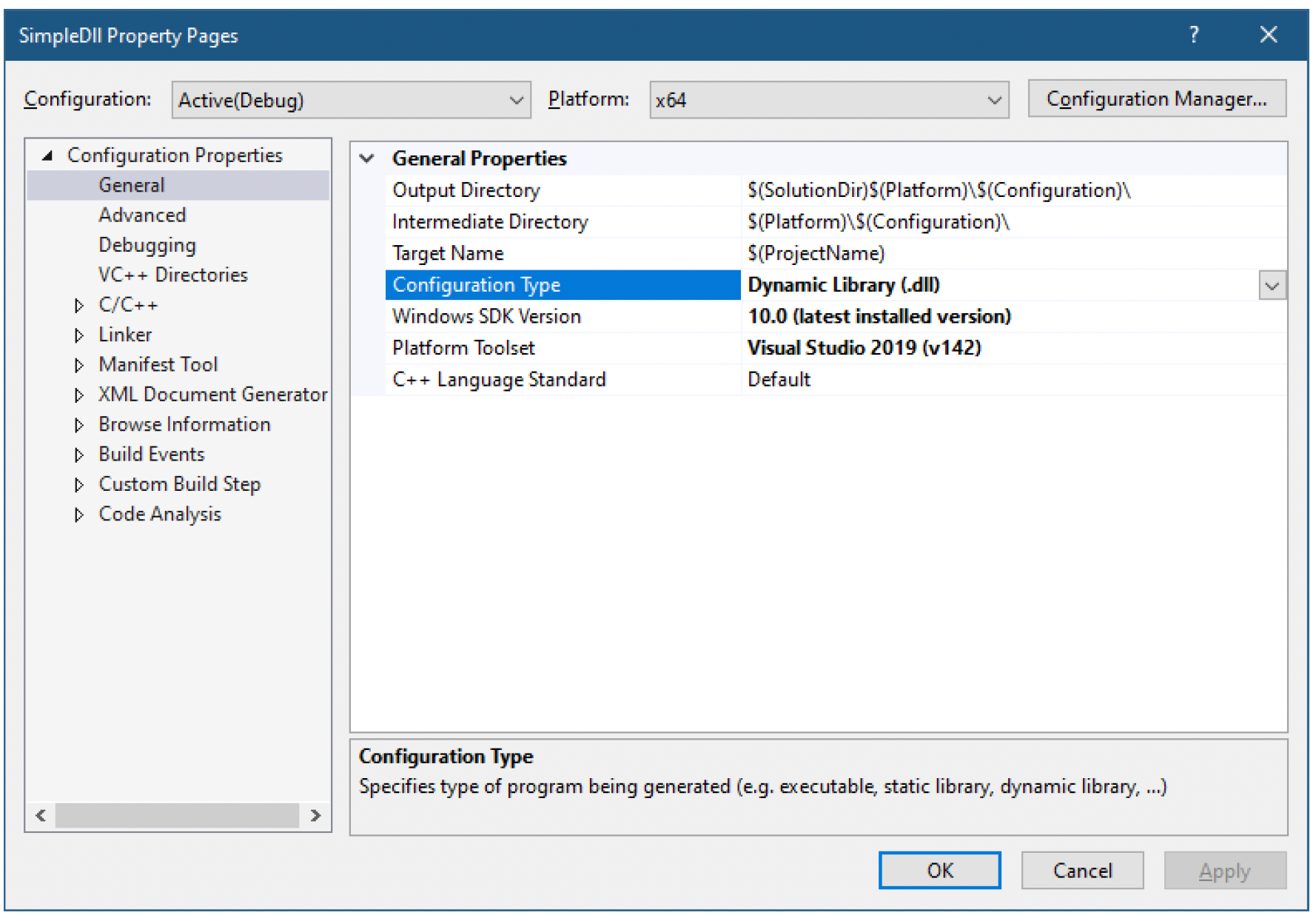Click the 10.0 latest installed version value
1316x921 pixels.
pos(879,316)
